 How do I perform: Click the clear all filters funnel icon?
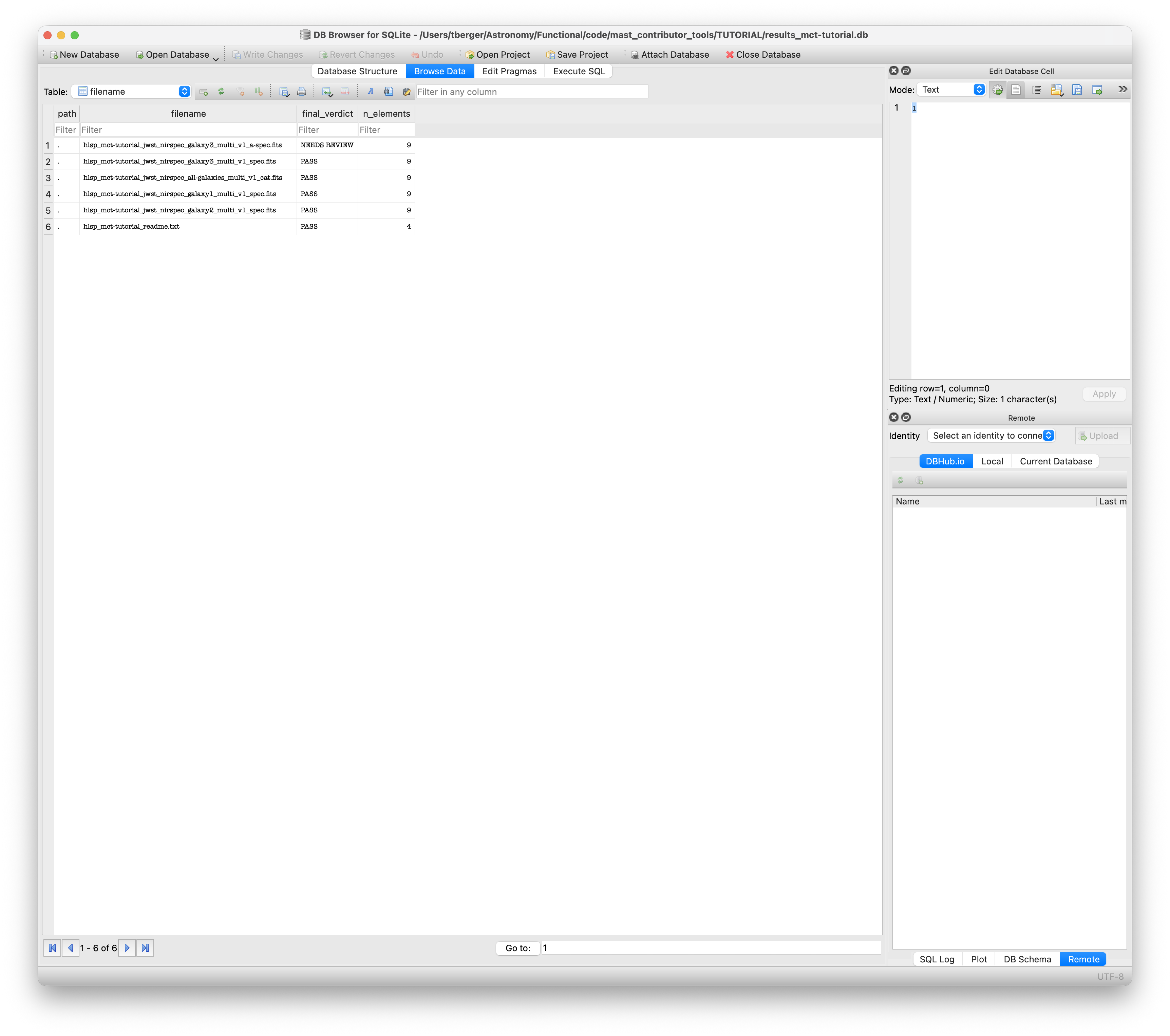point(241,92)
